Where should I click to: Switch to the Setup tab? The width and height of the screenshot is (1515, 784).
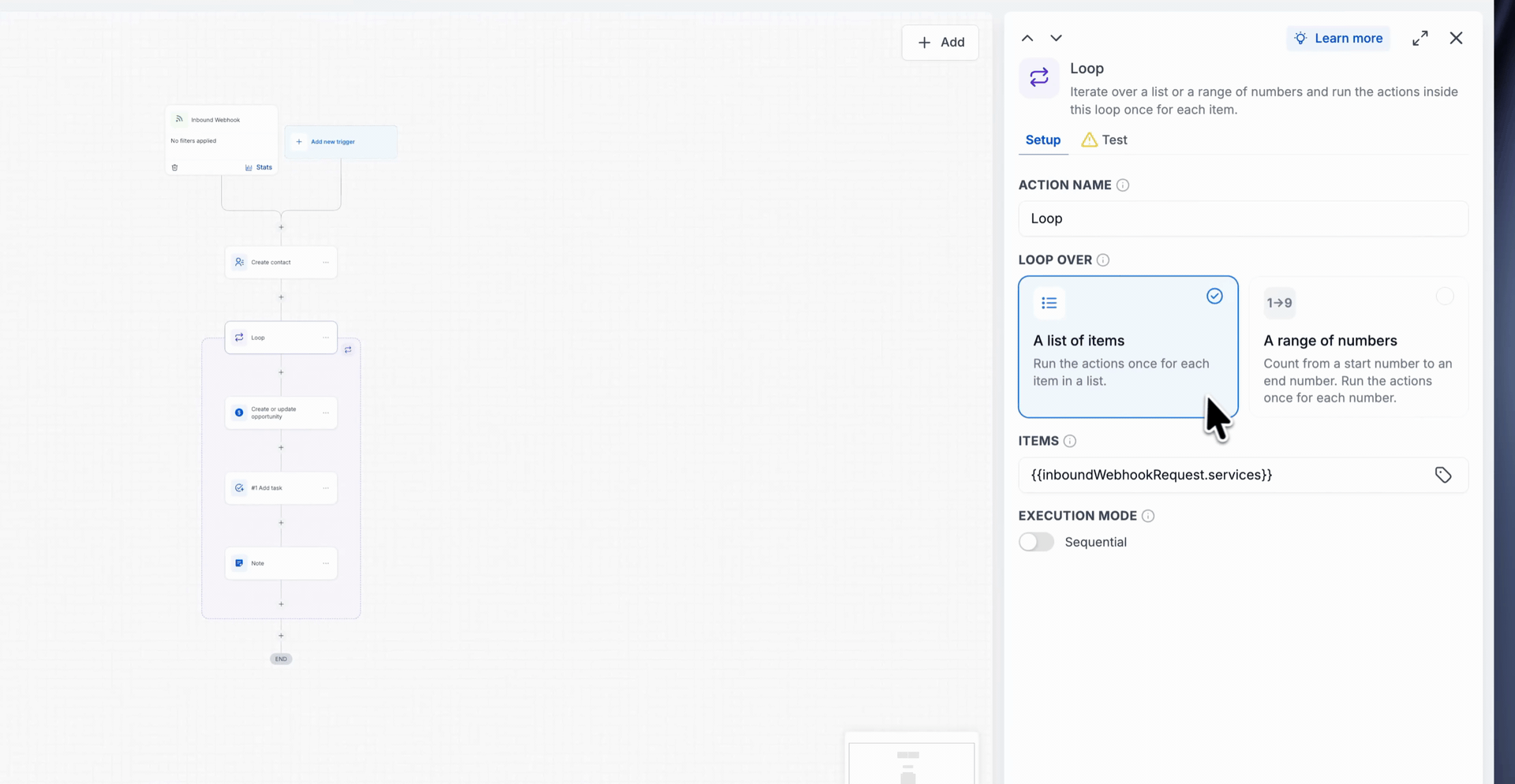point(1043,140)
